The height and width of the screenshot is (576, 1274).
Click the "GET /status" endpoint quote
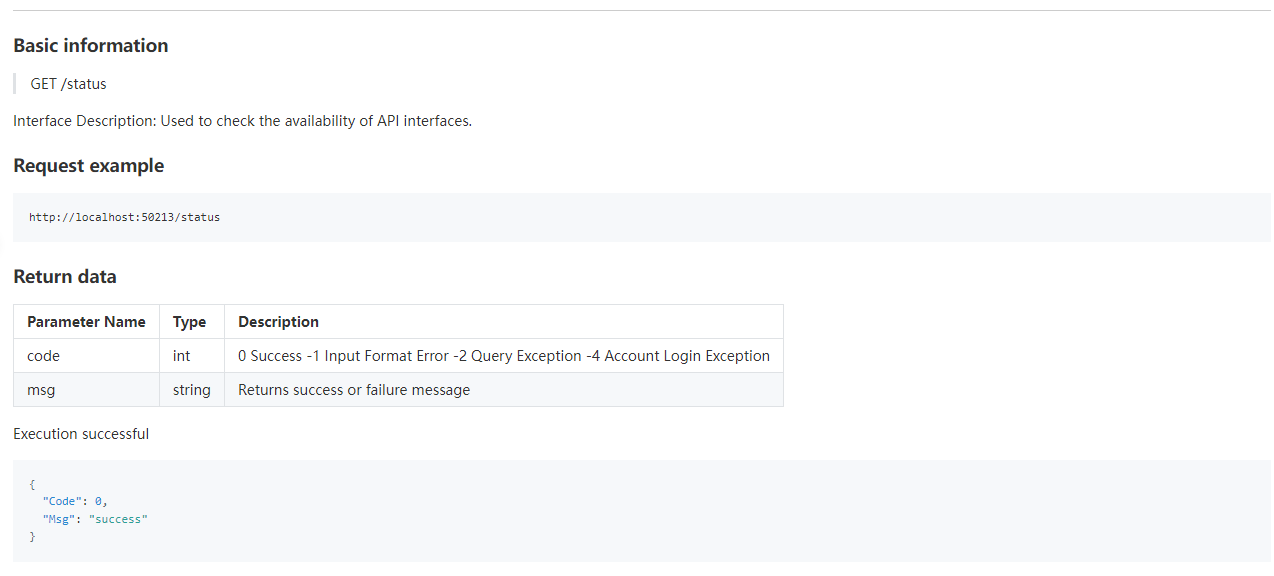click(68, 84)
